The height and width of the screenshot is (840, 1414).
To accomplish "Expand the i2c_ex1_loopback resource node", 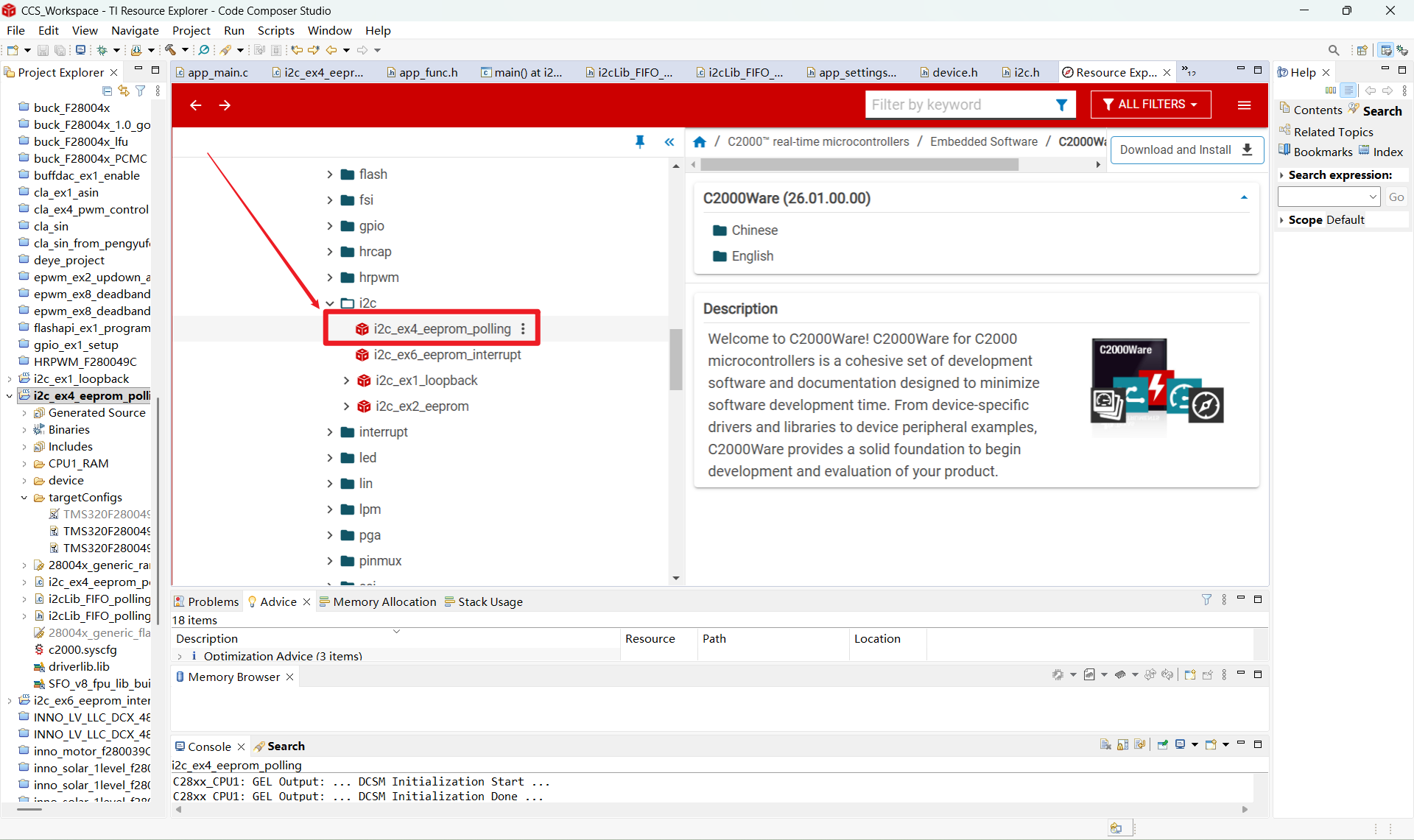I will point(346,381).
